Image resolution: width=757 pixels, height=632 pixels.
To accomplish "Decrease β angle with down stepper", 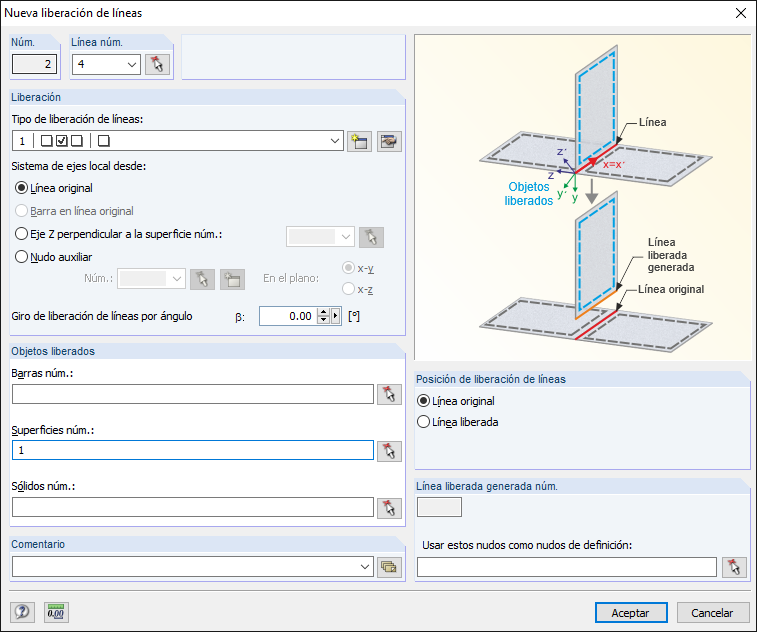I will (324, 320).
